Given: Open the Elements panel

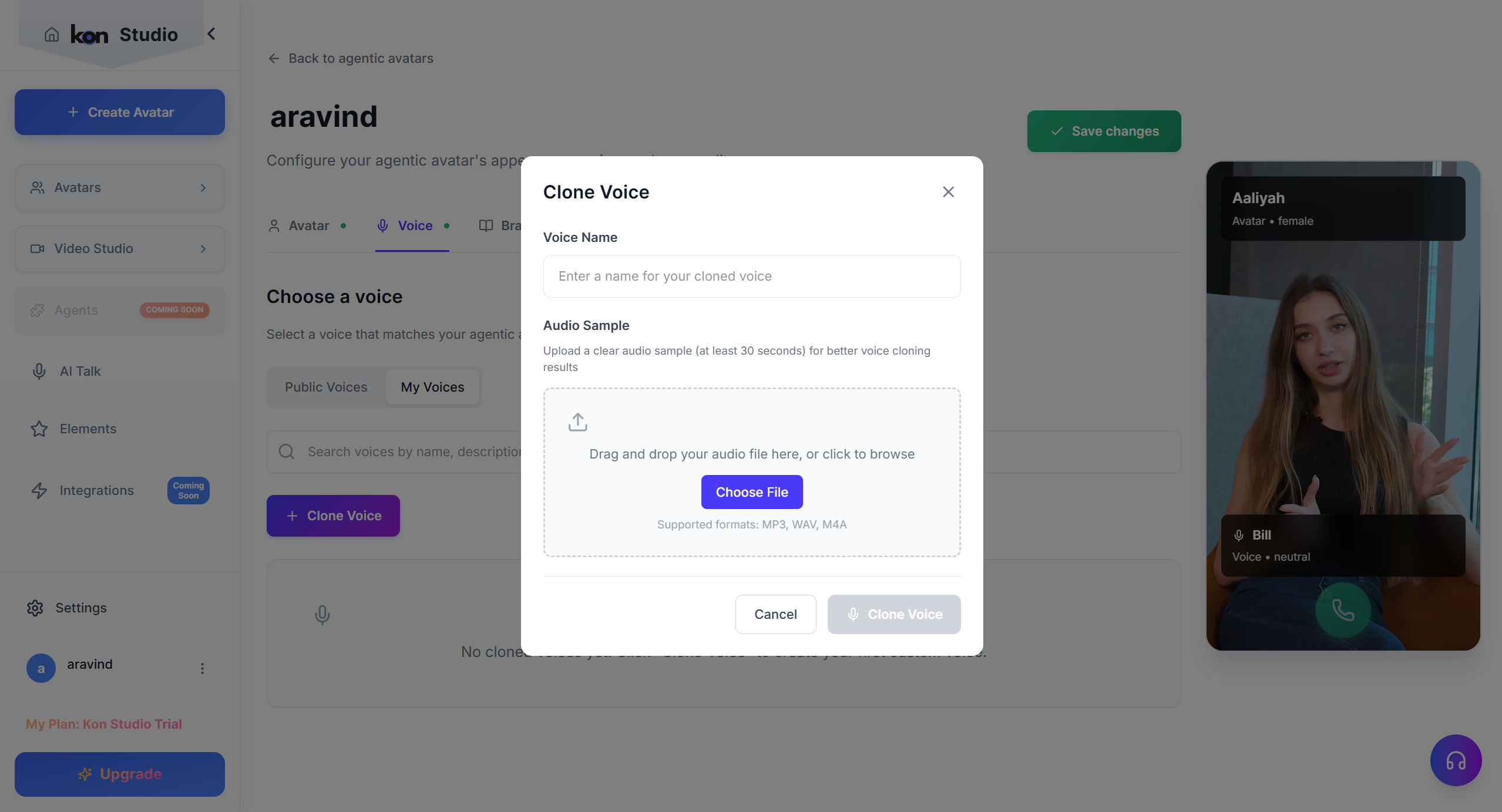Looking at the screenshot, I should (88, 429).
